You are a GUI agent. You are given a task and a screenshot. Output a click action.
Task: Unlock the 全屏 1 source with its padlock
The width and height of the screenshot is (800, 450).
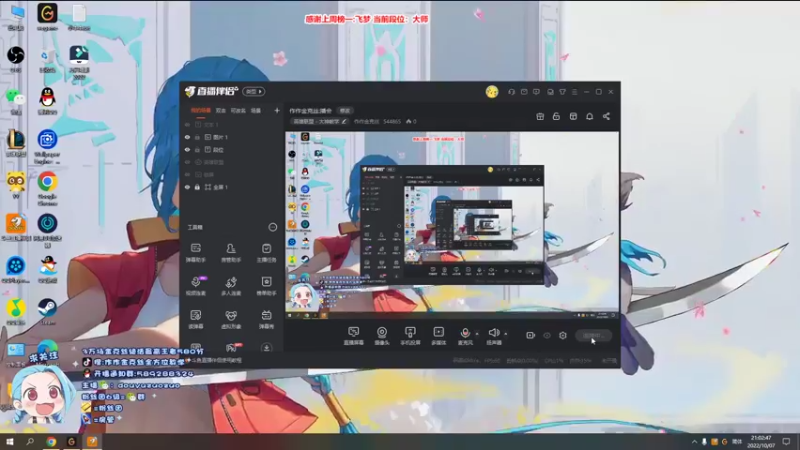197,187
